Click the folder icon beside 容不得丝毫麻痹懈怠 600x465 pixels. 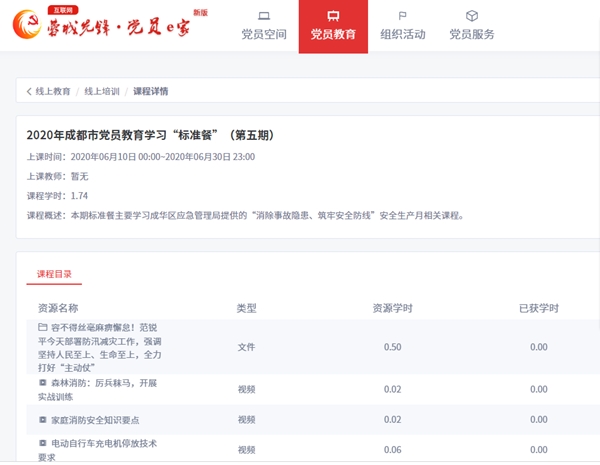[x=42, y=327]
